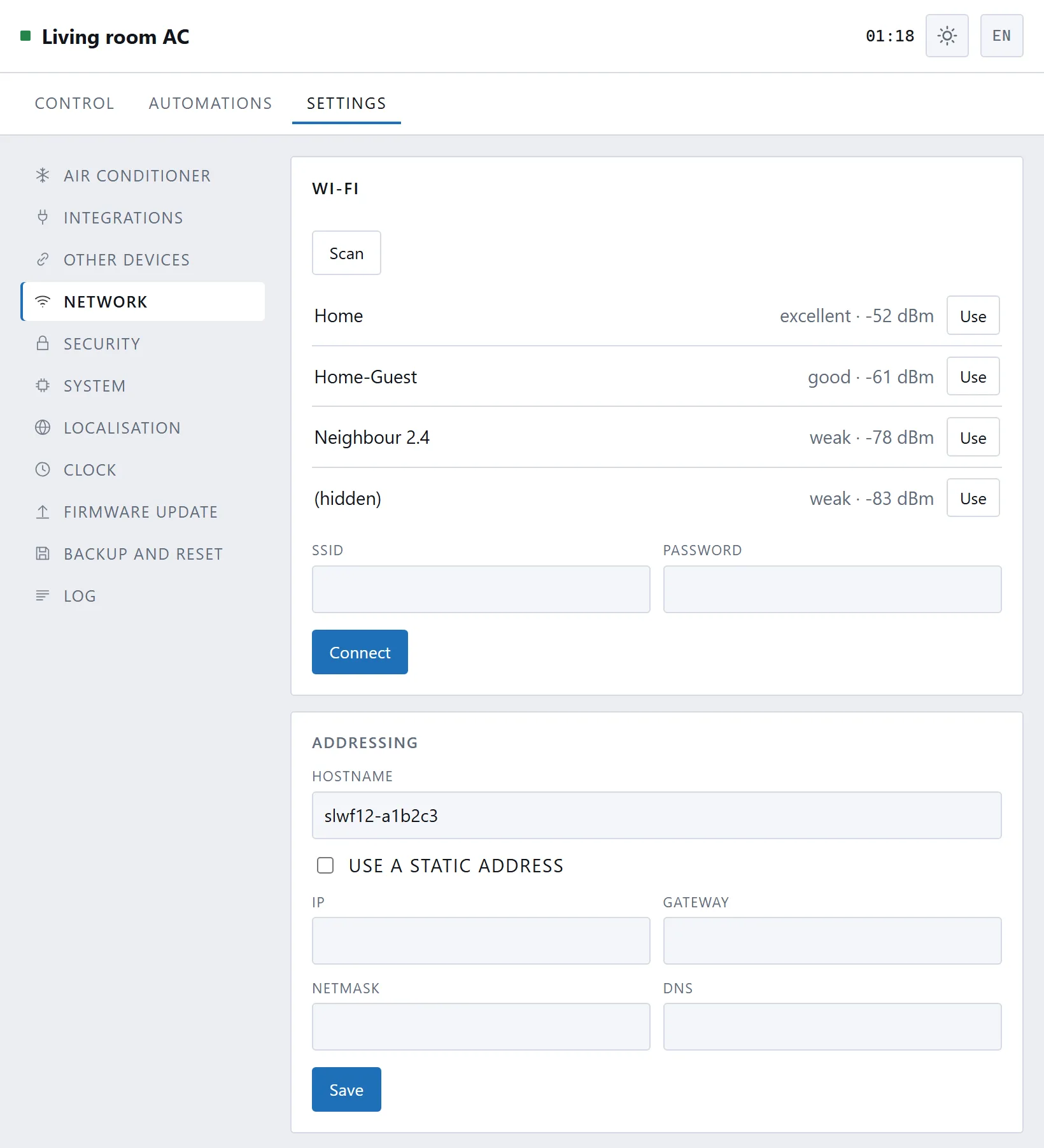Click the Firmware Update upload icon

(x=43, y=511)
